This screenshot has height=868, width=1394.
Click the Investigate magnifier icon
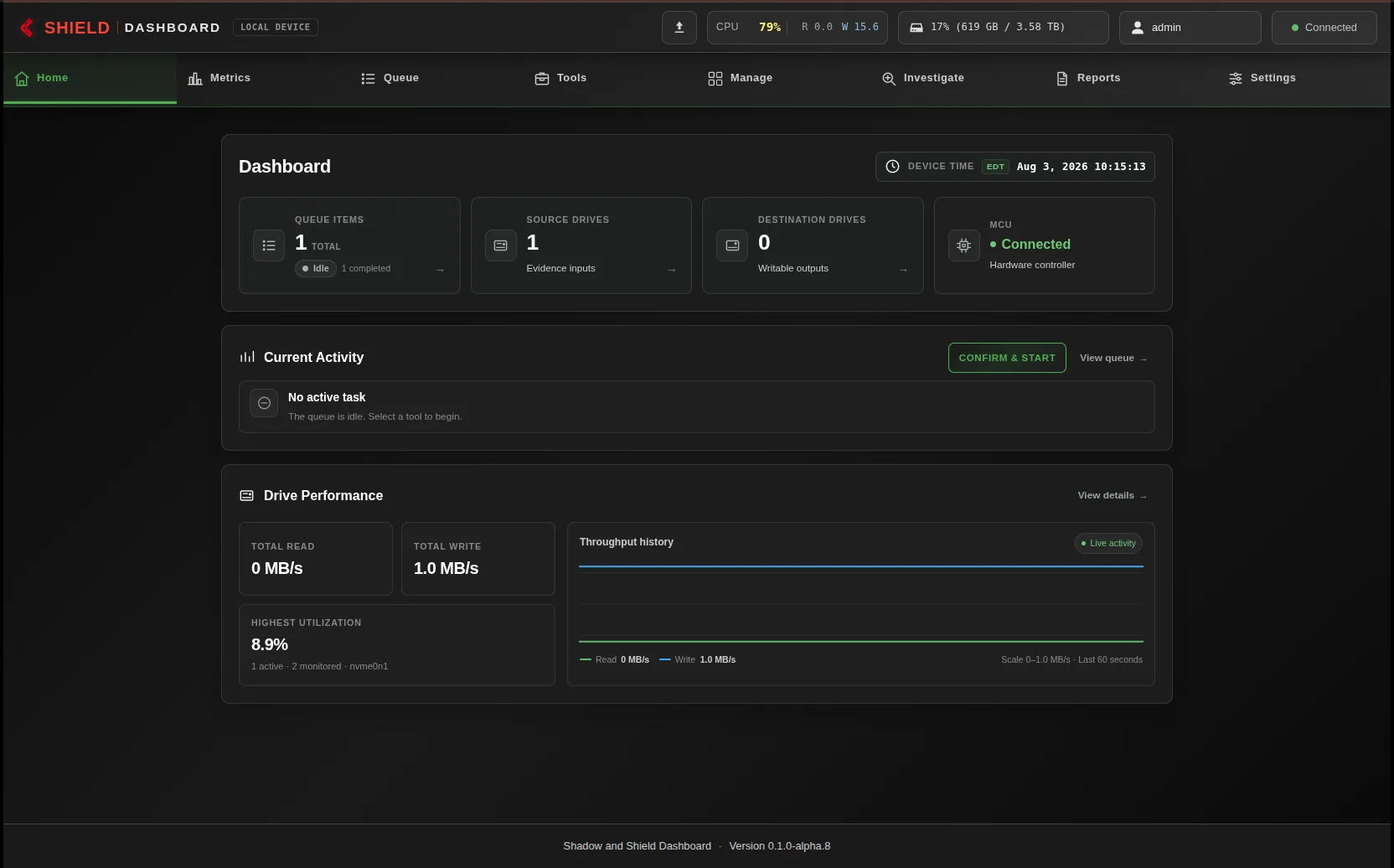pyautogui.click(x=889, y=79)
